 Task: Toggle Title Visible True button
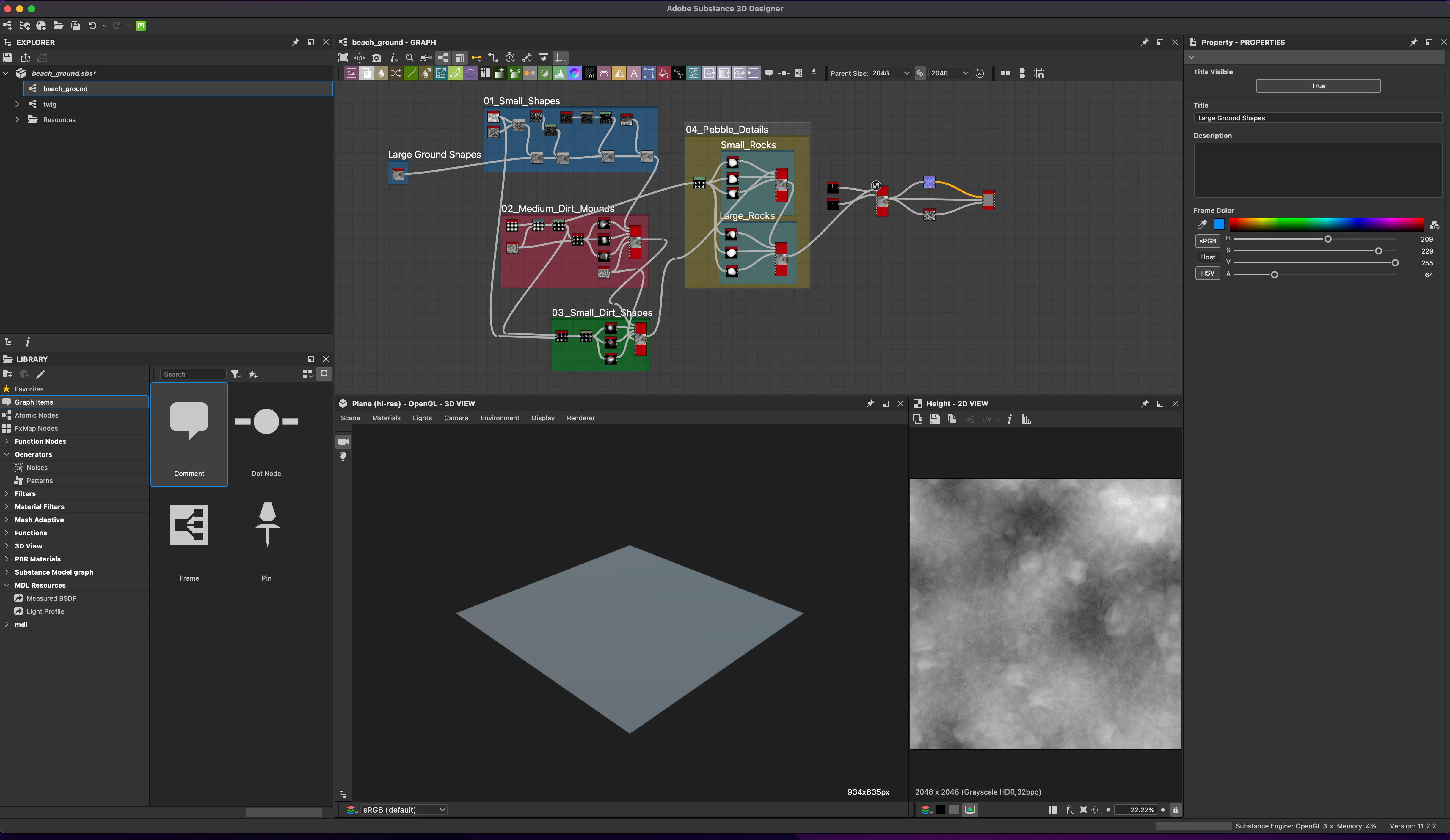1318,86
